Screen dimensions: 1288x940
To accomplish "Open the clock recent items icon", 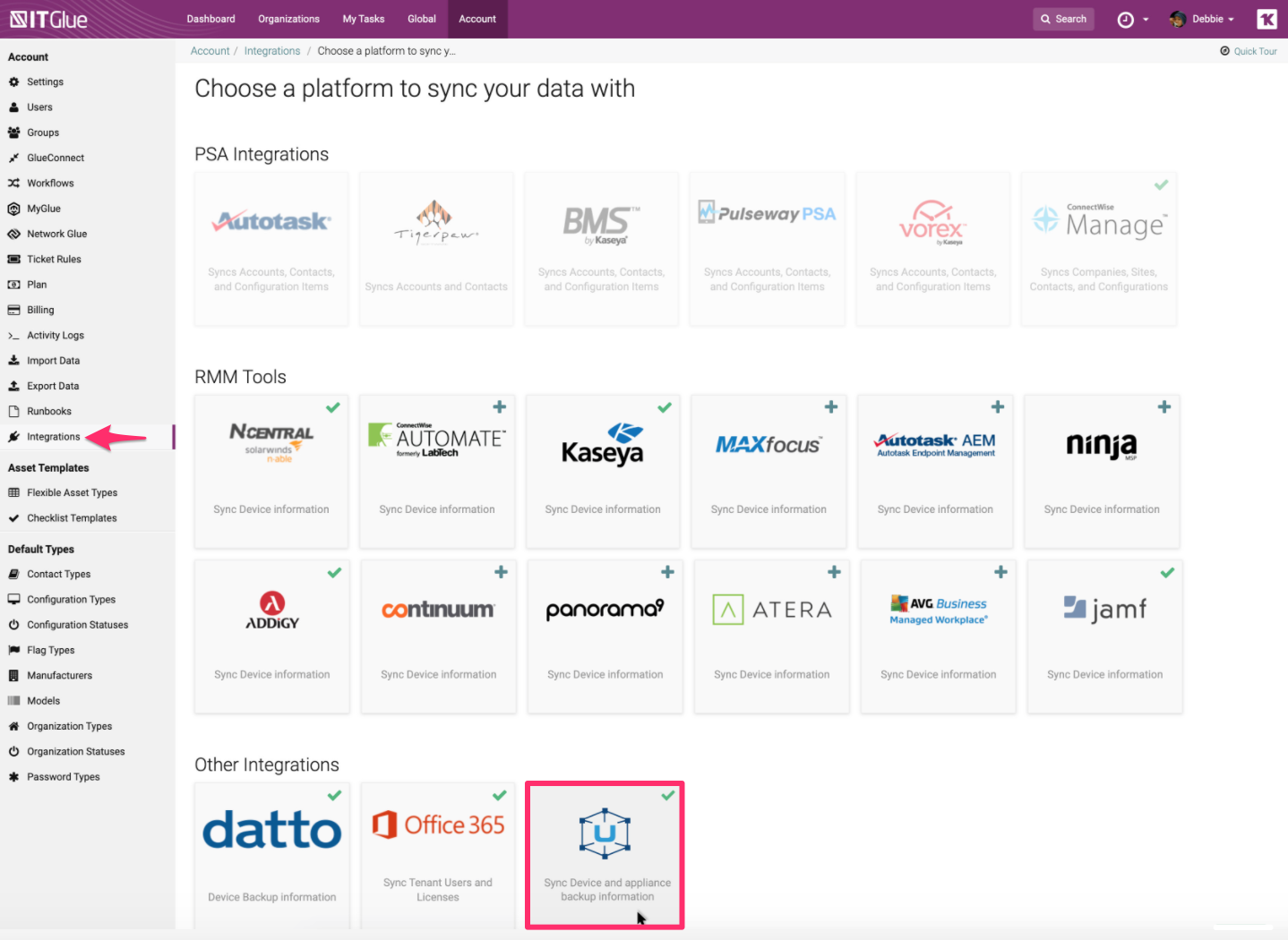I will 1125,20.
